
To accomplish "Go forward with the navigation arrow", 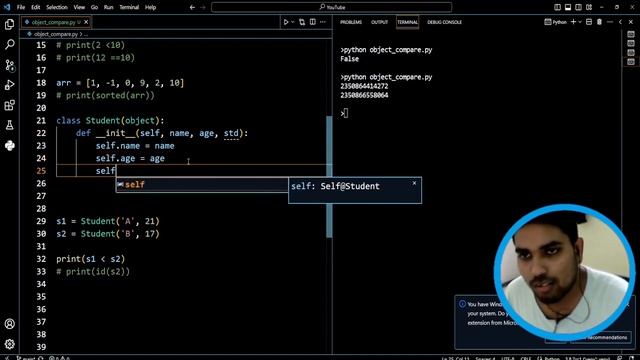I will (x=203, y=7).
